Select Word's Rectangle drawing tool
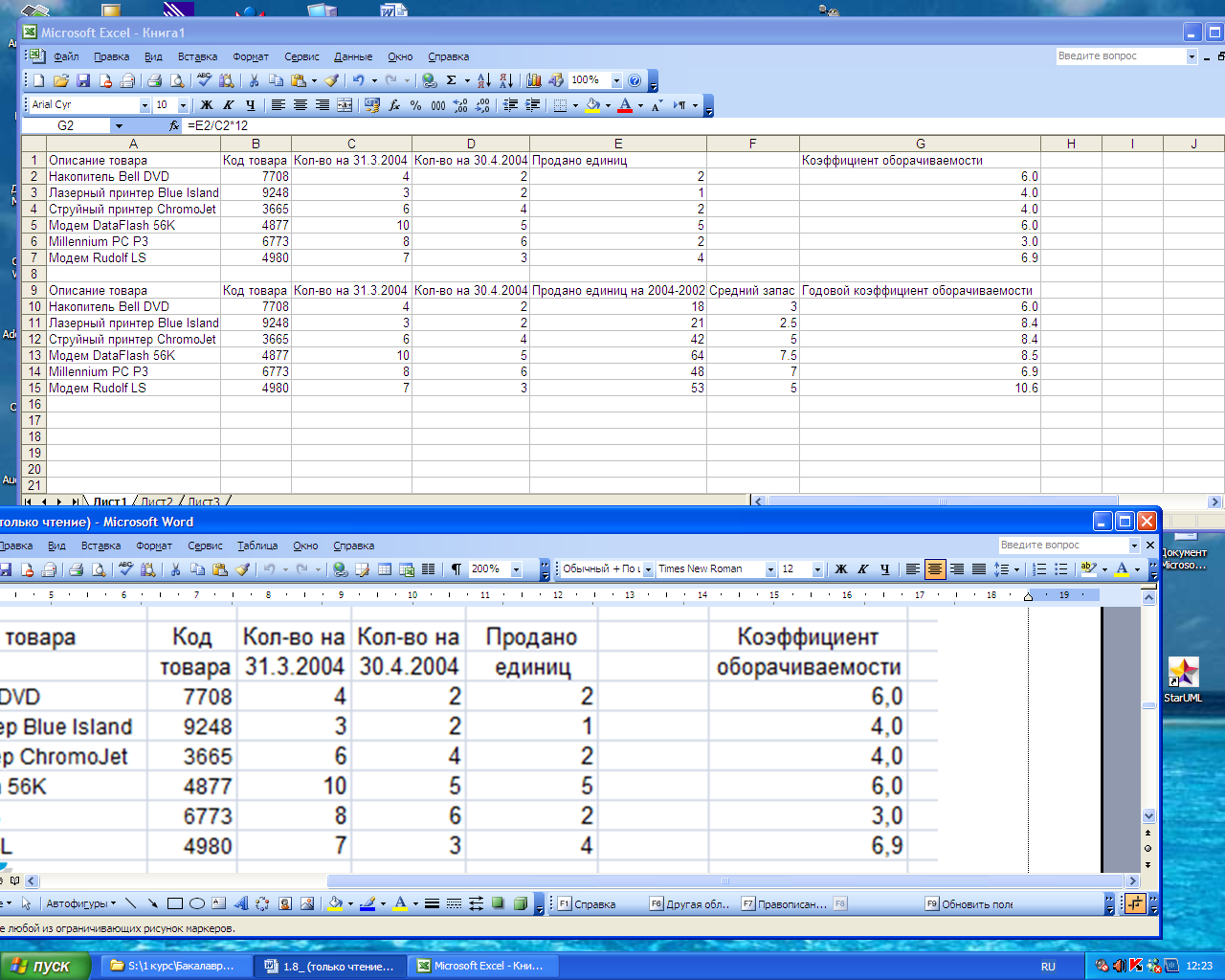Image resolution: width=1225 pixels, height=980 pixels. point(175,903)
